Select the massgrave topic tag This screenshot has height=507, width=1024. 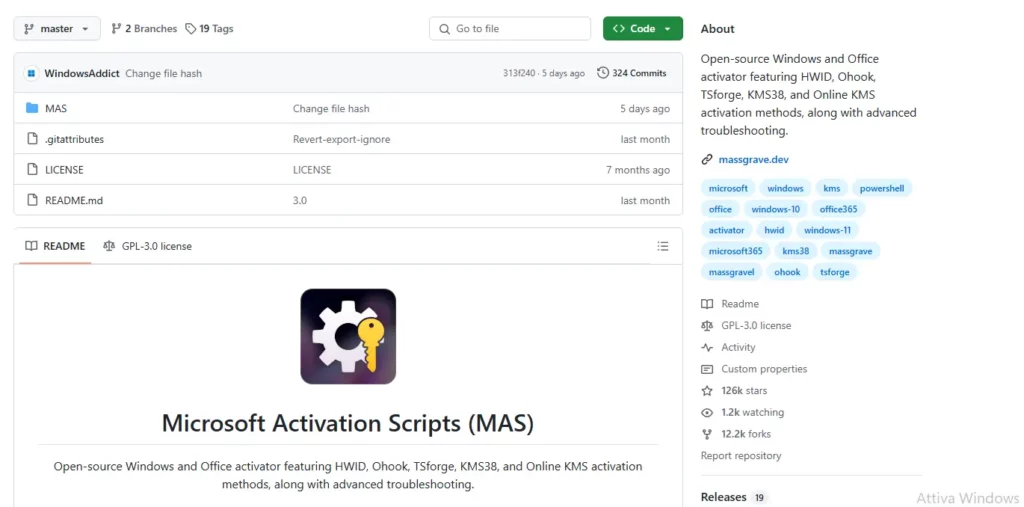pyautogui.click(x=851, y=251)
